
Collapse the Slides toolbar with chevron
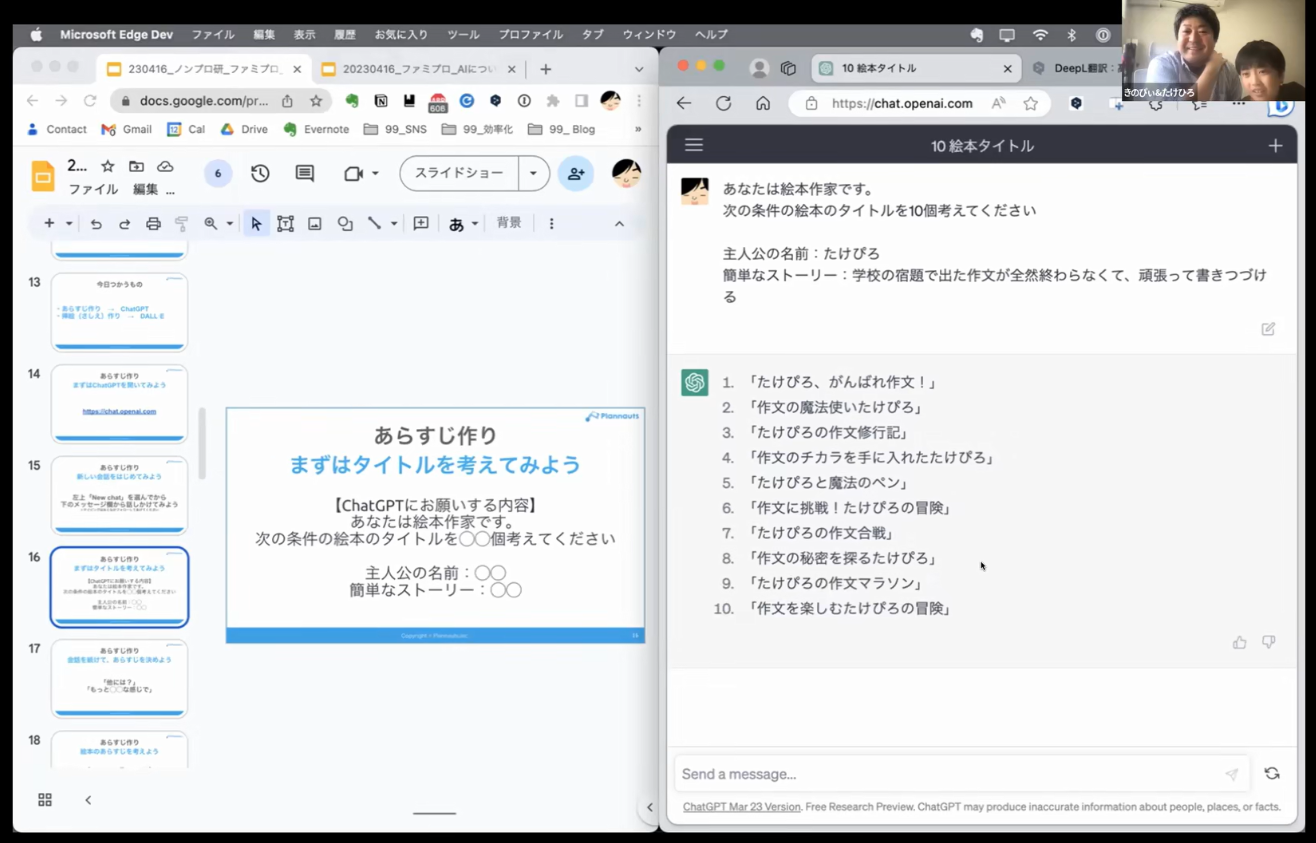tap(619, 224)
